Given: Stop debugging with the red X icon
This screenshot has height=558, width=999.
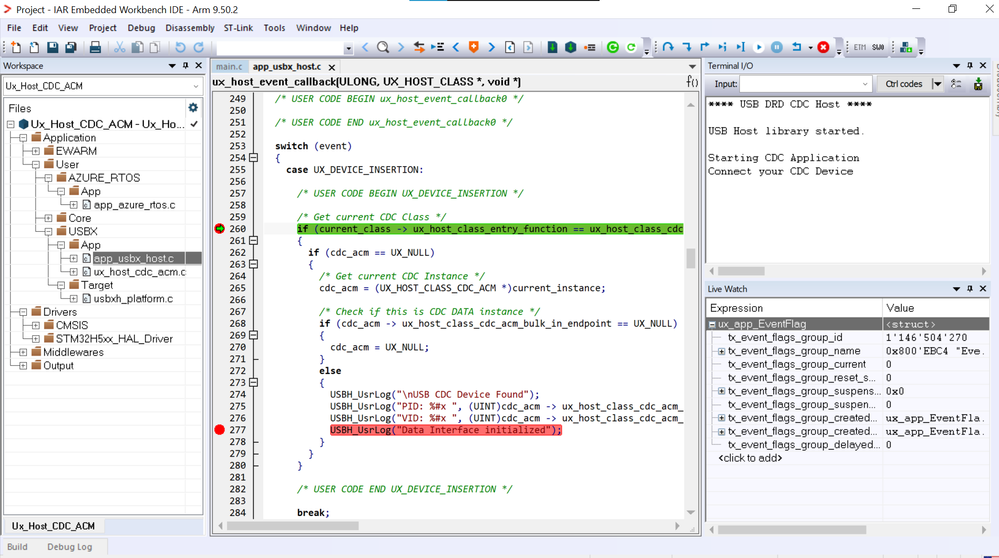Looking at the screenshot, I should click(823, 47).
